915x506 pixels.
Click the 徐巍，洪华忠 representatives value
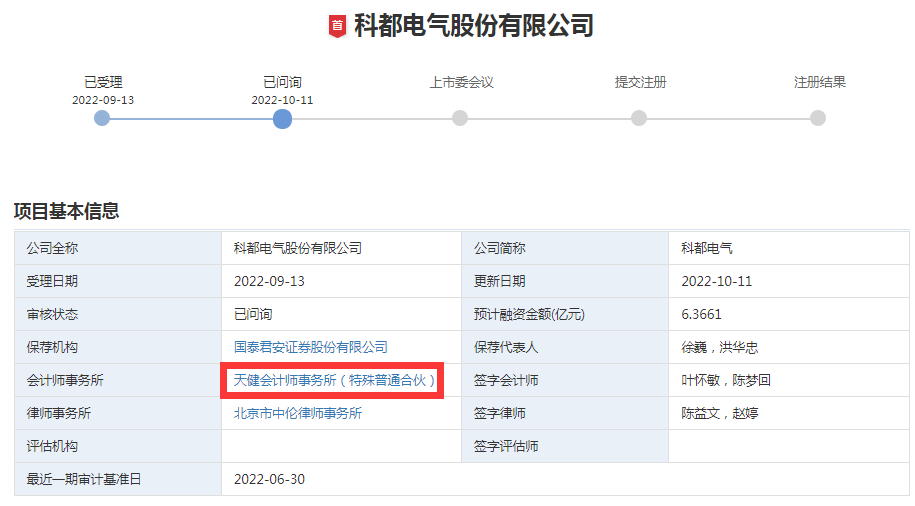(x=720, y=347)
